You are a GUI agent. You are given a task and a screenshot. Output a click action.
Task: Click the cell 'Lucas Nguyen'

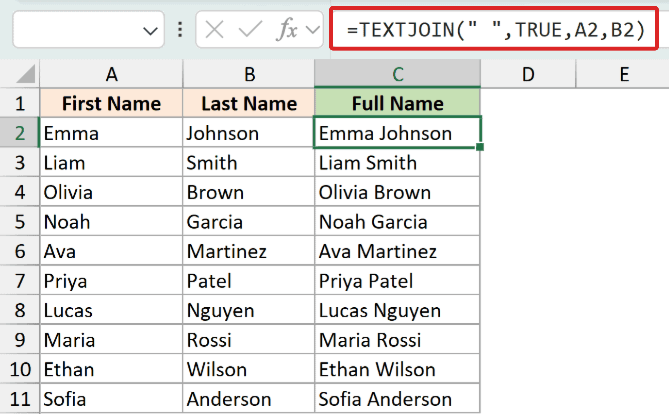[398, 310]
